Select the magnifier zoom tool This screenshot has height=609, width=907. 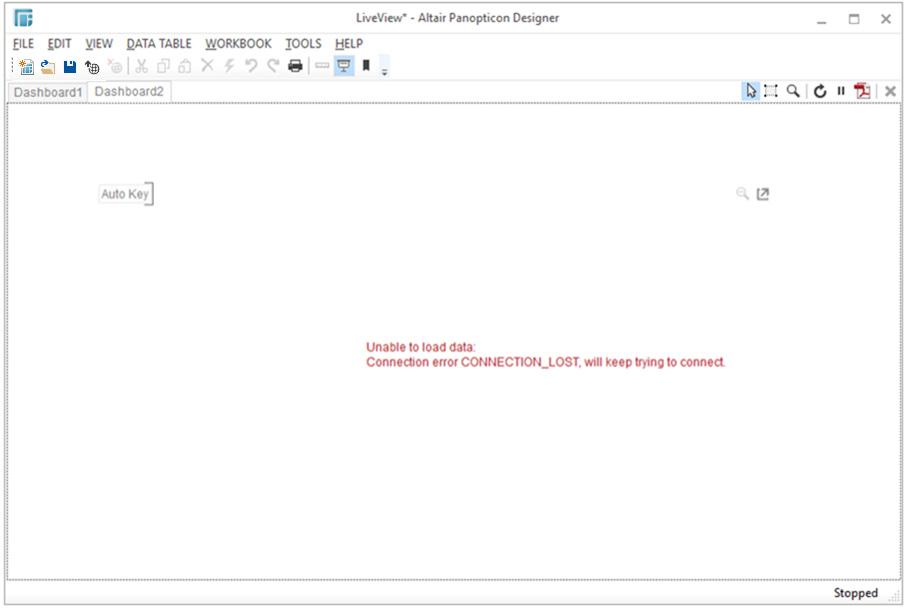tap(793, 91)
